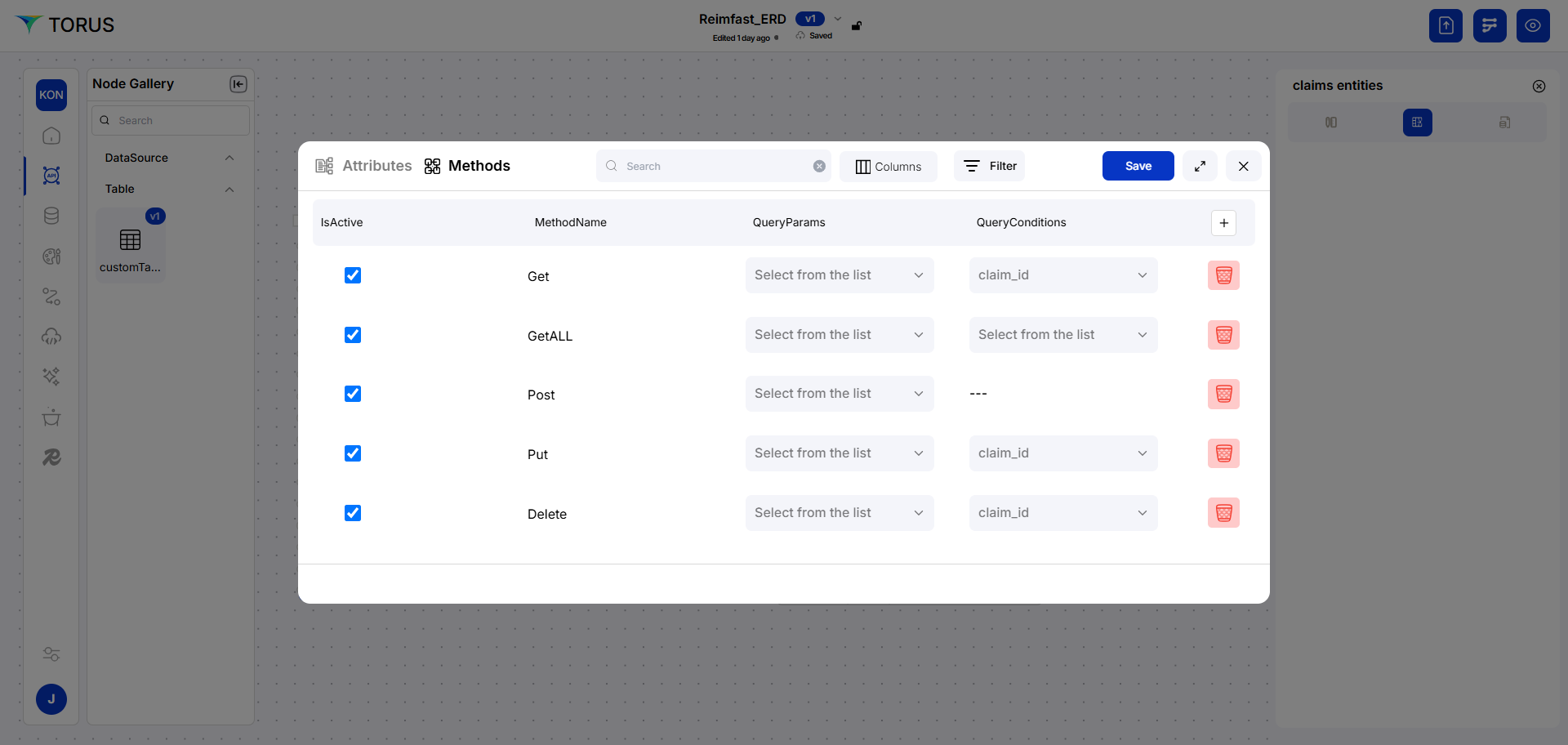This screenshot has width=1568, height=745.
Task: Click the Save button
Action: (x=1138, y=166)
